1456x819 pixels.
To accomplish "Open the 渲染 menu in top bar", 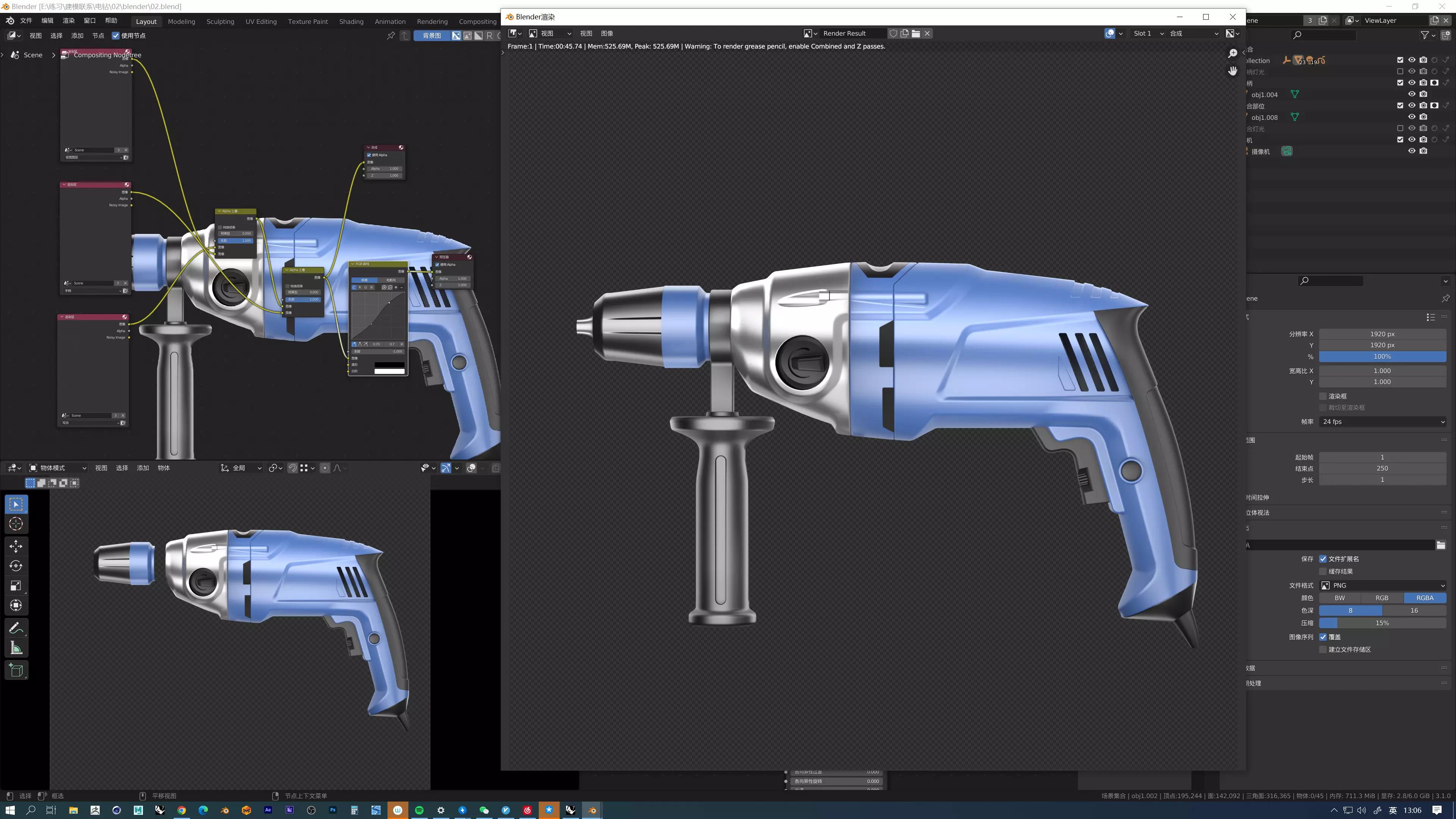I will (x=68, y=20).
